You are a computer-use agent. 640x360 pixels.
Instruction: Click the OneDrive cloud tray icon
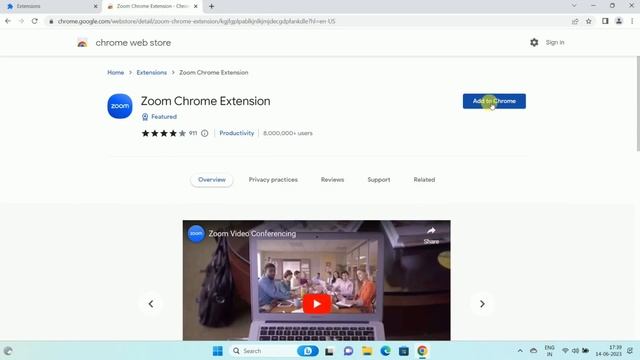(533, 351)
